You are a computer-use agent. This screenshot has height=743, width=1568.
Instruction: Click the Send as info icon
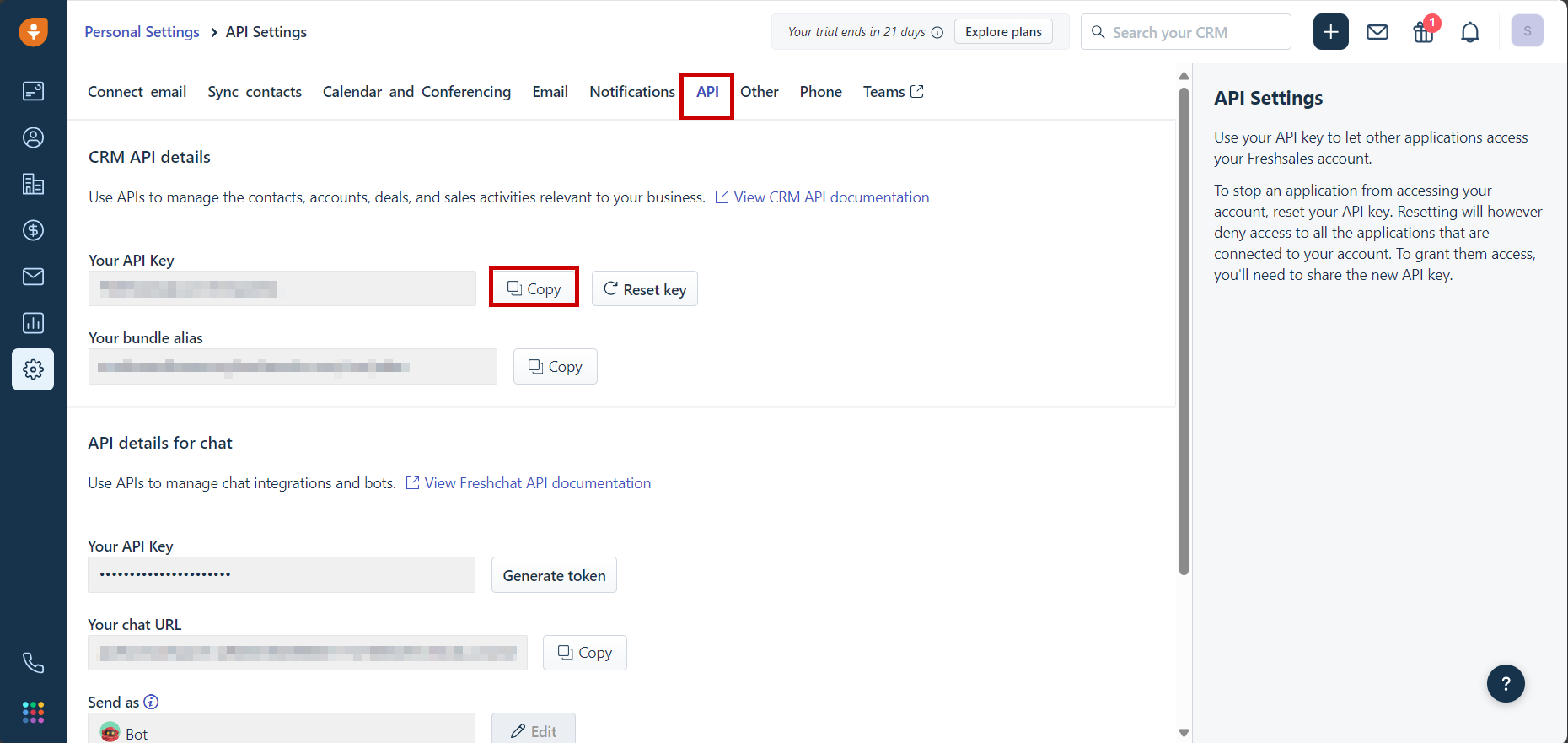coord(151,702)
